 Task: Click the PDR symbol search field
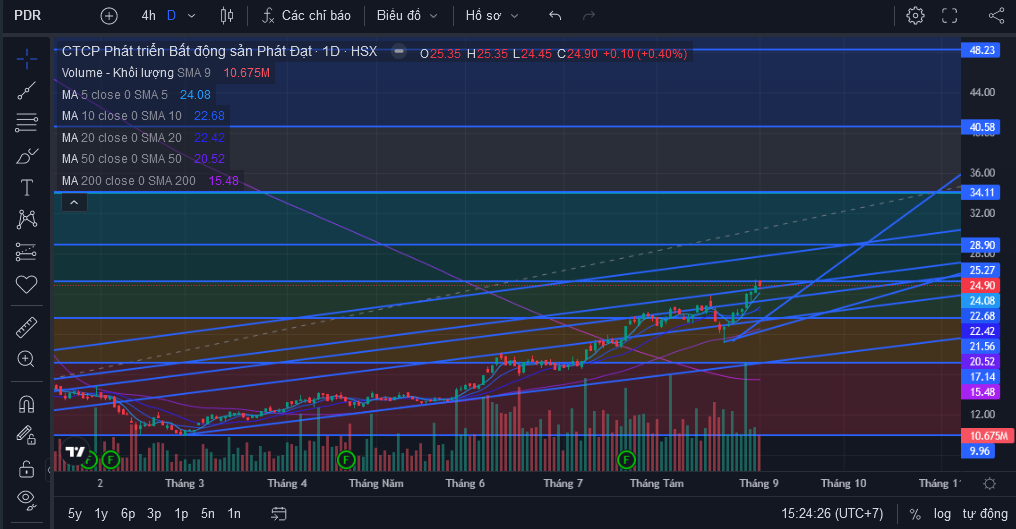pyautogui.click(x=27, y=16)
